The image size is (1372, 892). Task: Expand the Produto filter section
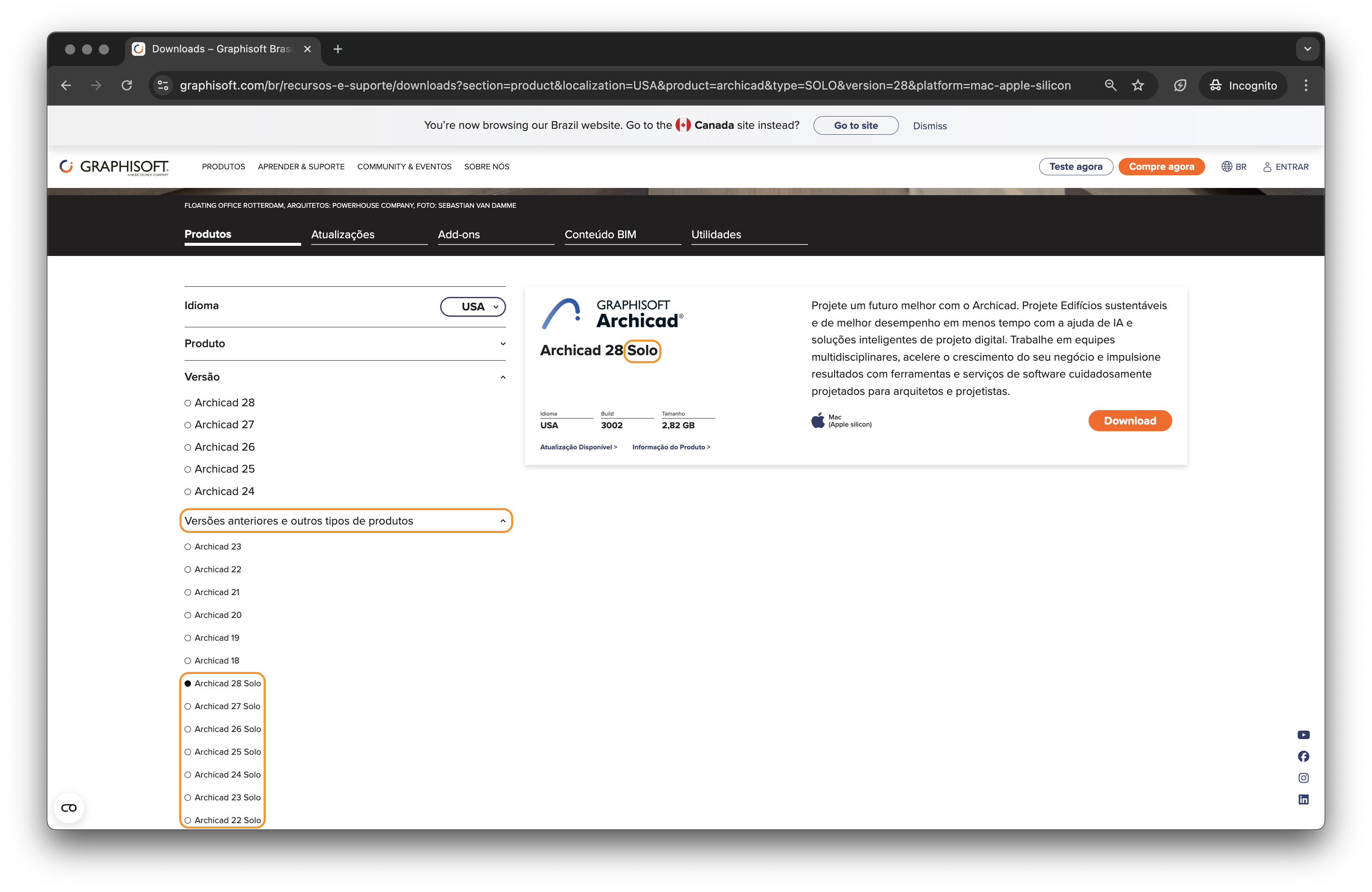pyautogui.click(x=345, y=343)
